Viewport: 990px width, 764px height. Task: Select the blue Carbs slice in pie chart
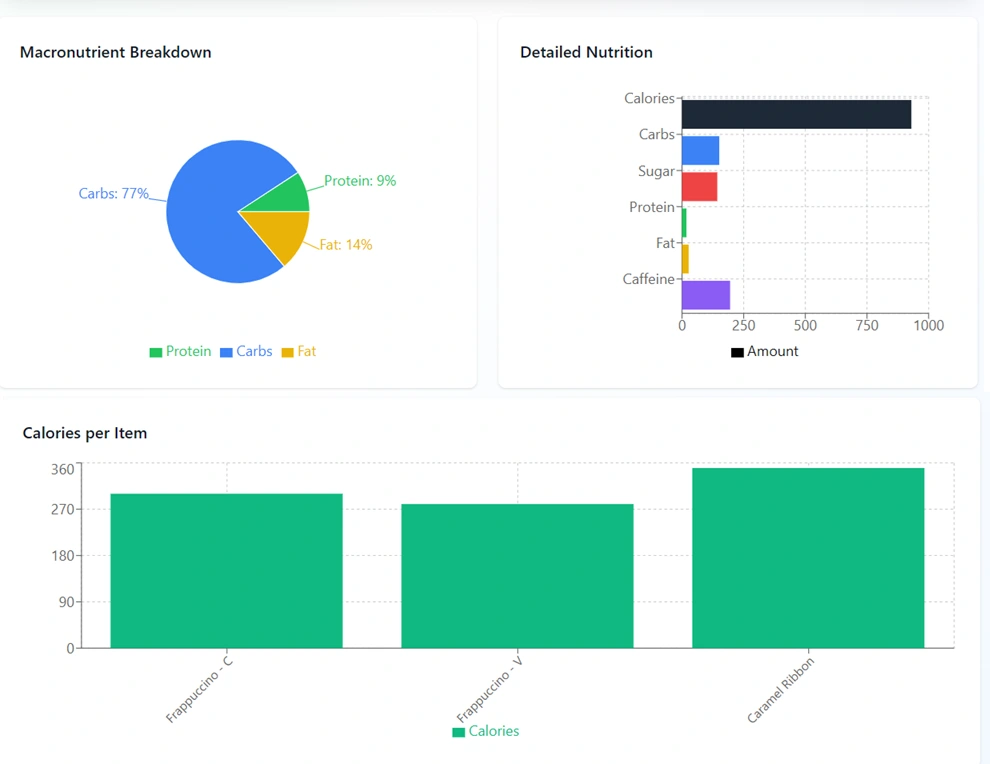tap(205, 215)
